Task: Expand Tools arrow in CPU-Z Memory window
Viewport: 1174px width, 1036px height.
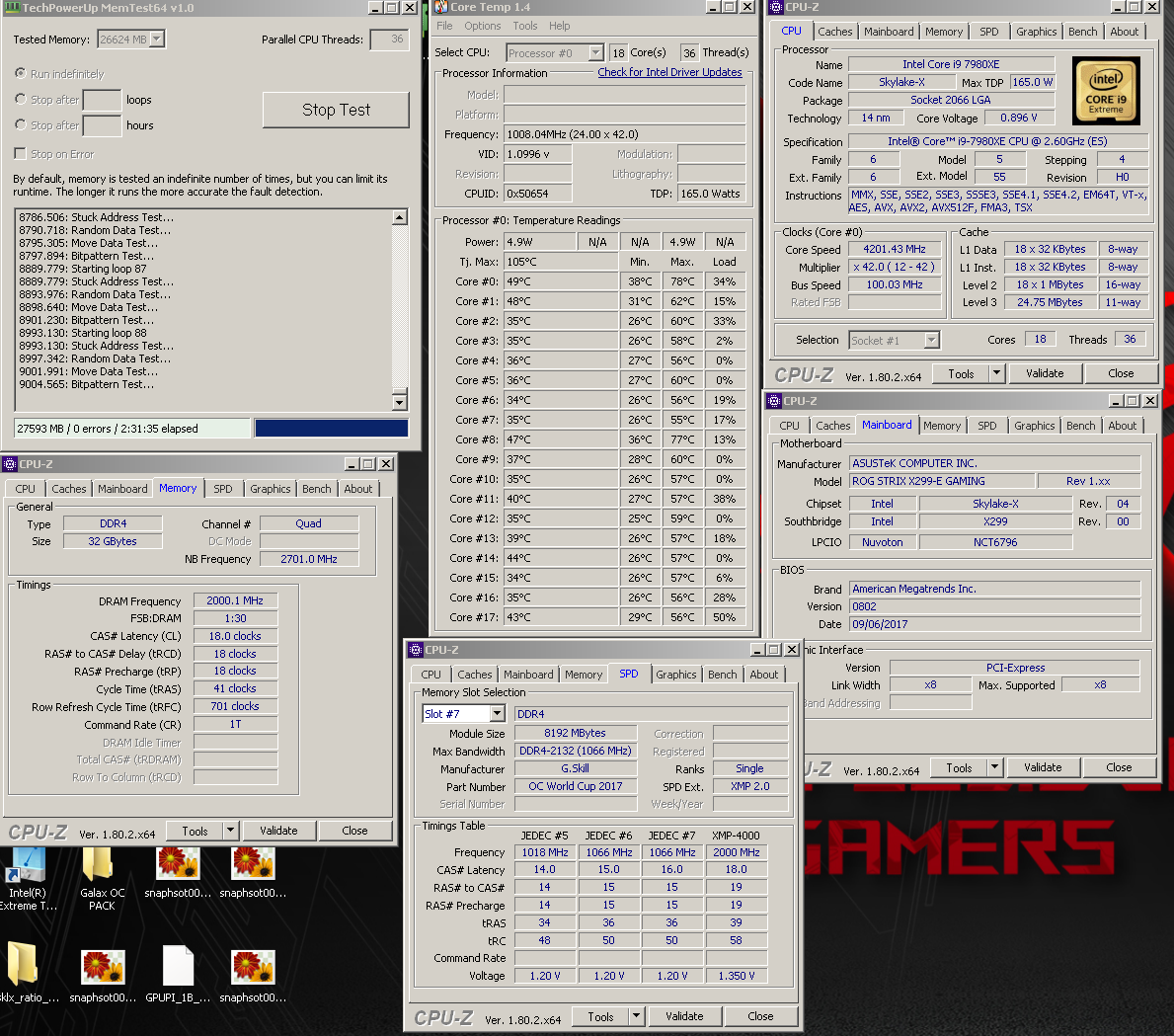Action: click(x=231, y=830)
